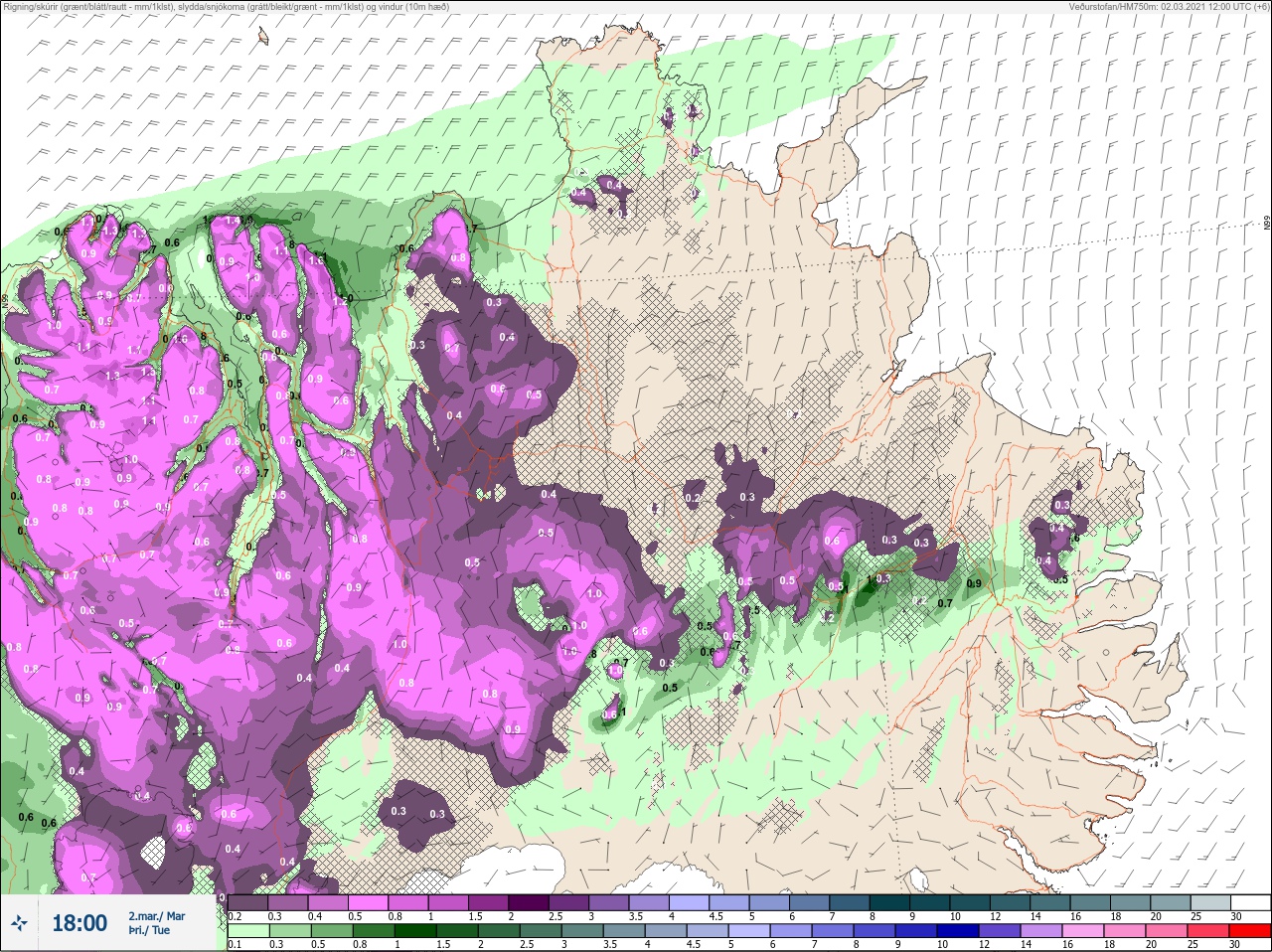Screen dimensions: 1272x952
Task: Select the pale grey 25 swatch, upper legend
Action: (x=1209, y=902)
